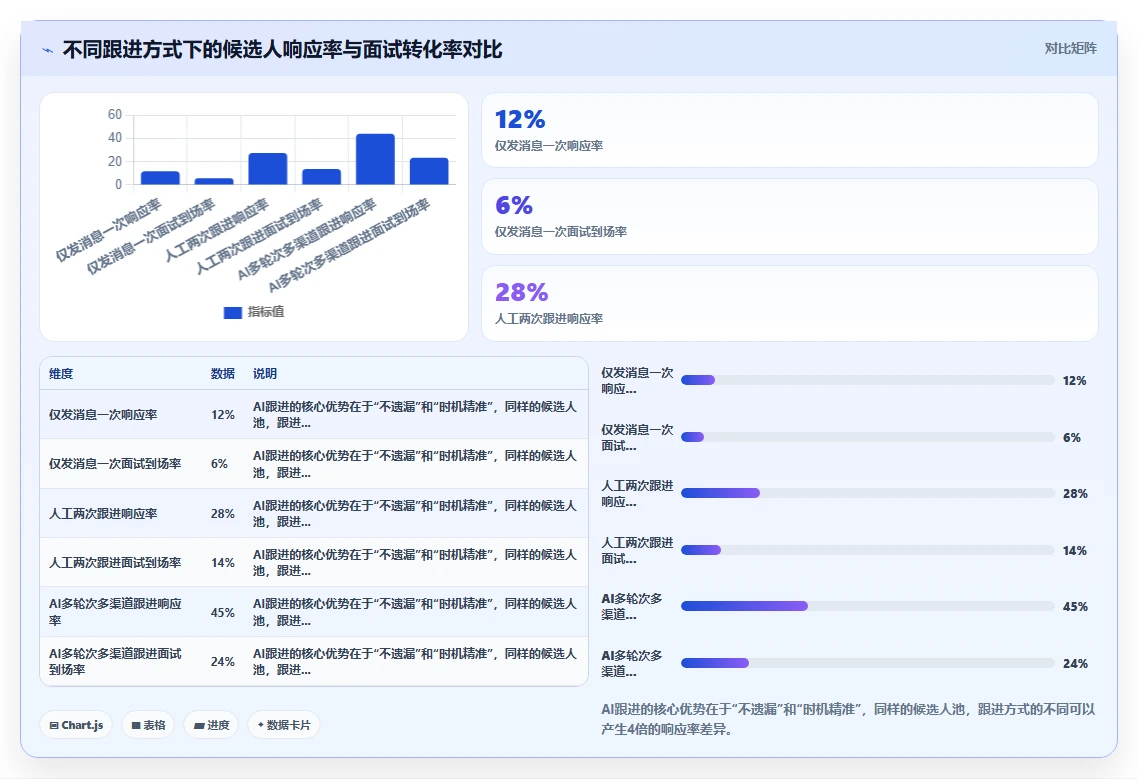Click the 对比矩阵 label in the header
This screenshot has width=1138, height=779.
[1071, 49]
